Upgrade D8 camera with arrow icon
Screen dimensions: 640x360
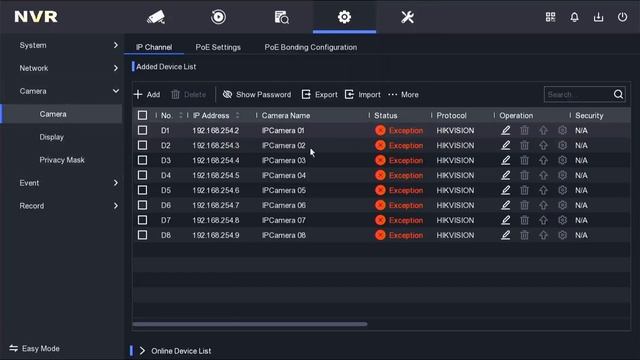(543, 235)
